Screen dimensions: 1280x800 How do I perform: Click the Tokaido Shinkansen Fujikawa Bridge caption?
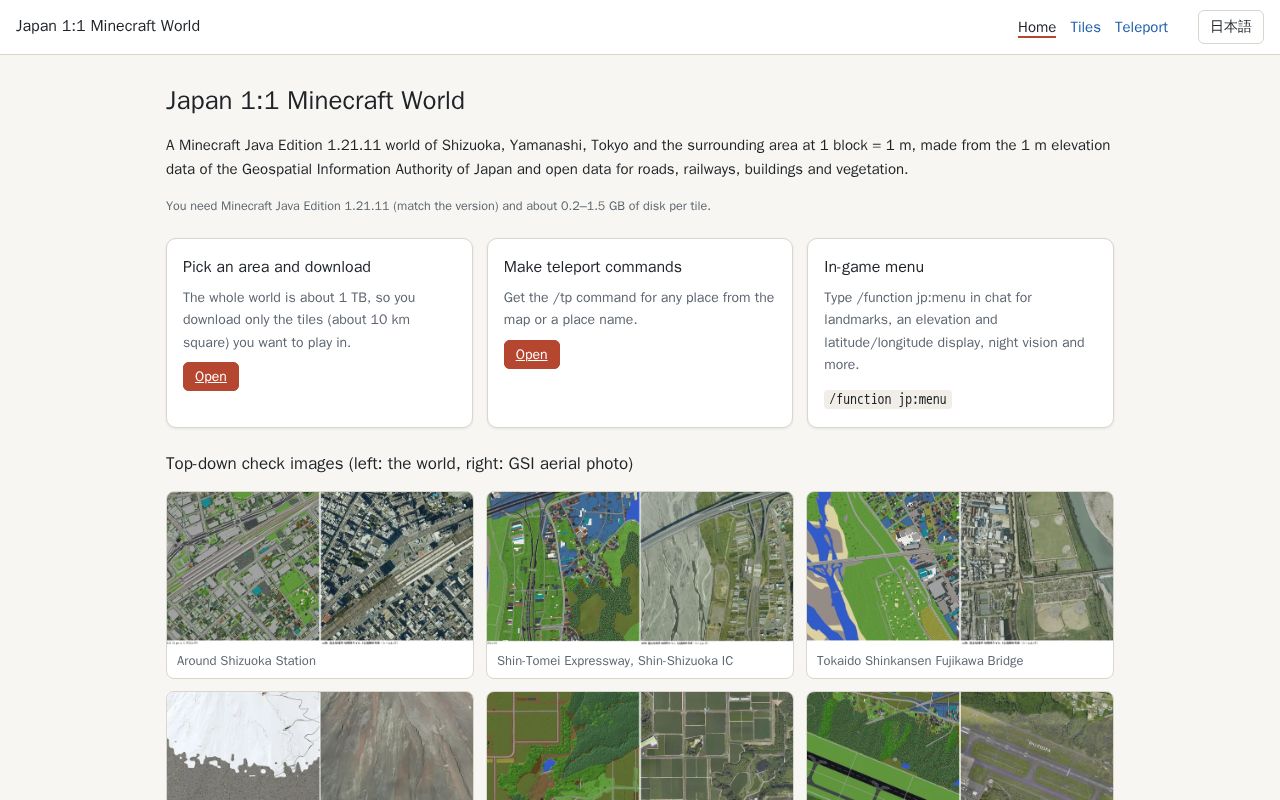pyautogui.click(x=920, y=661)
